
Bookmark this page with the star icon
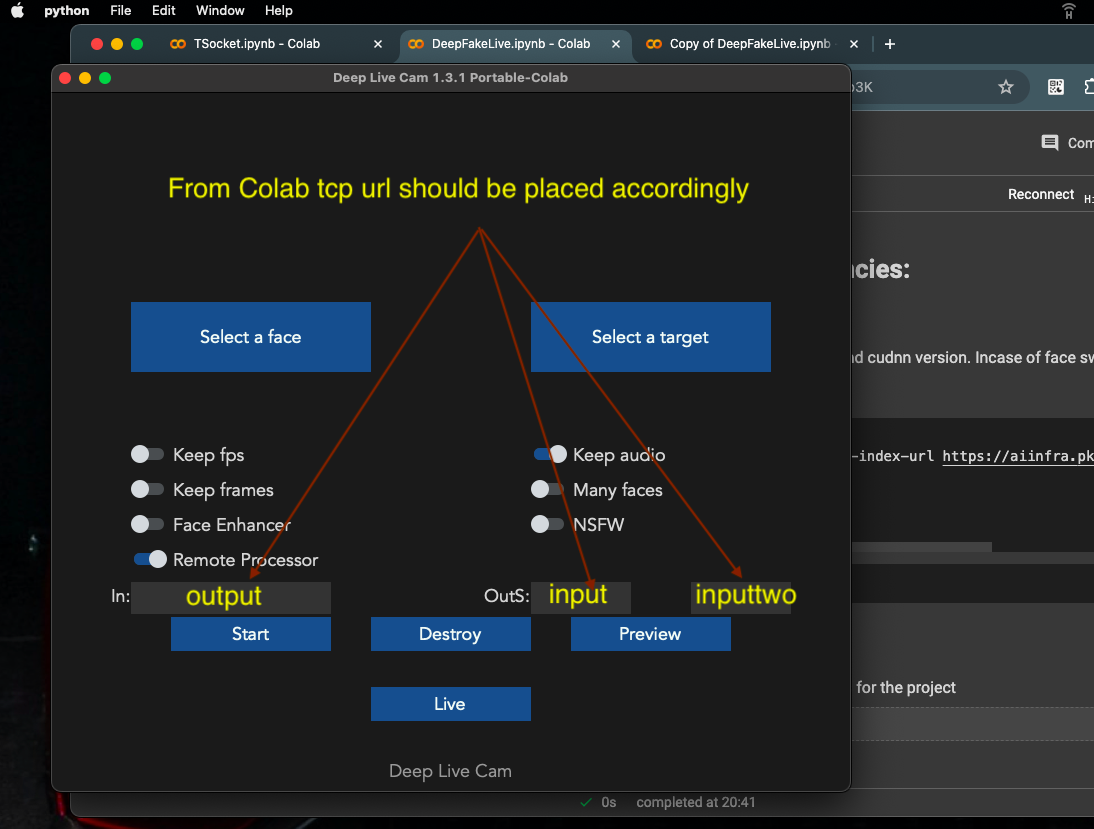1005,87
